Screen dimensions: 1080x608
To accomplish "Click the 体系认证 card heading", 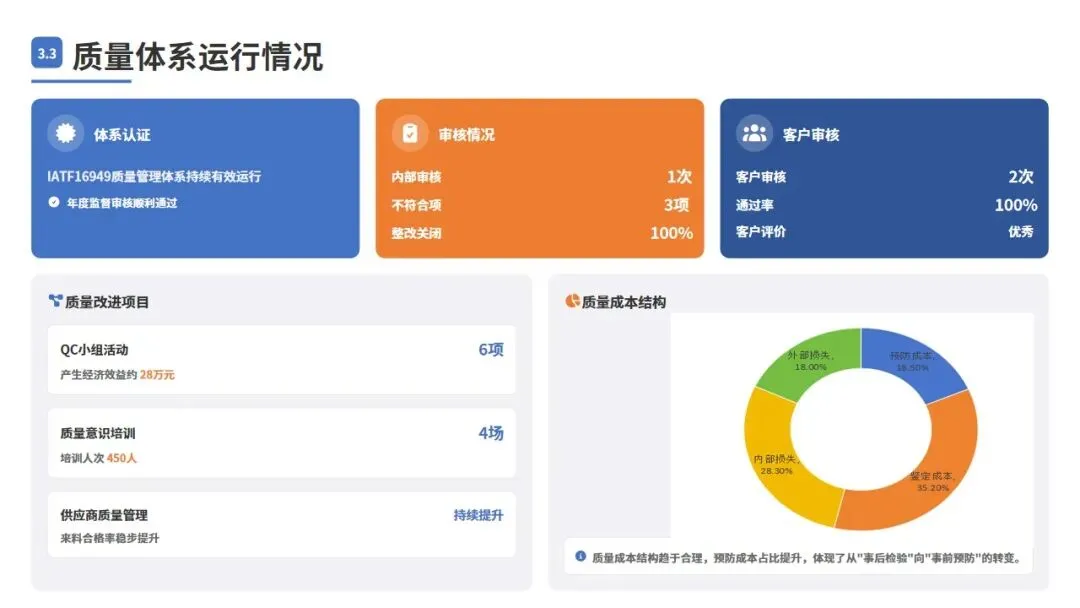I will click(122, 134).
